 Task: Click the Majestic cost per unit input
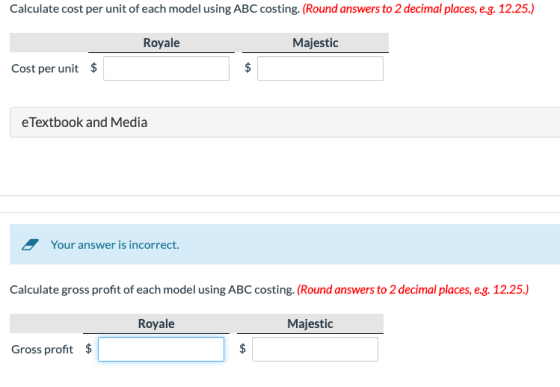click(320, 69)
